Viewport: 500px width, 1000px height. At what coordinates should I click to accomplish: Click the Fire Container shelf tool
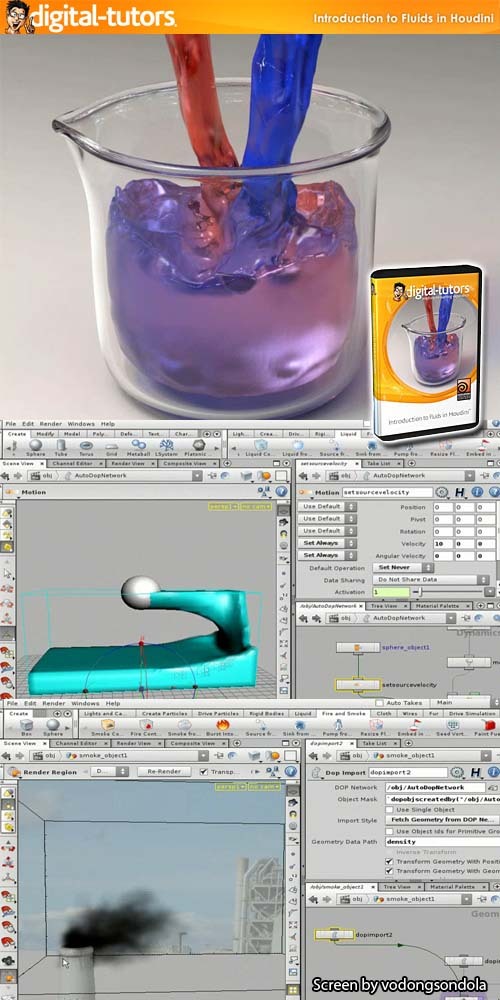(x=145, y=726)
